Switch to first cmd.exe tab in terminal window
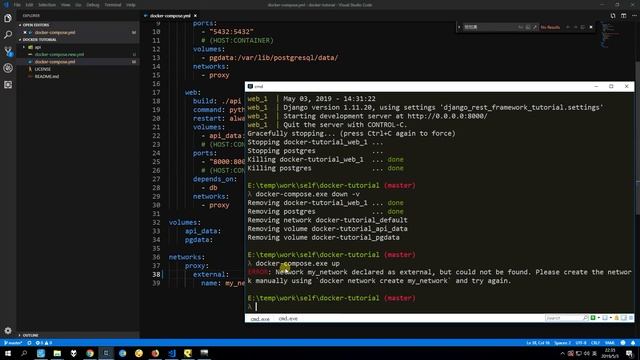The height and width of the screenshot is (360, 640). pos(260,318)
